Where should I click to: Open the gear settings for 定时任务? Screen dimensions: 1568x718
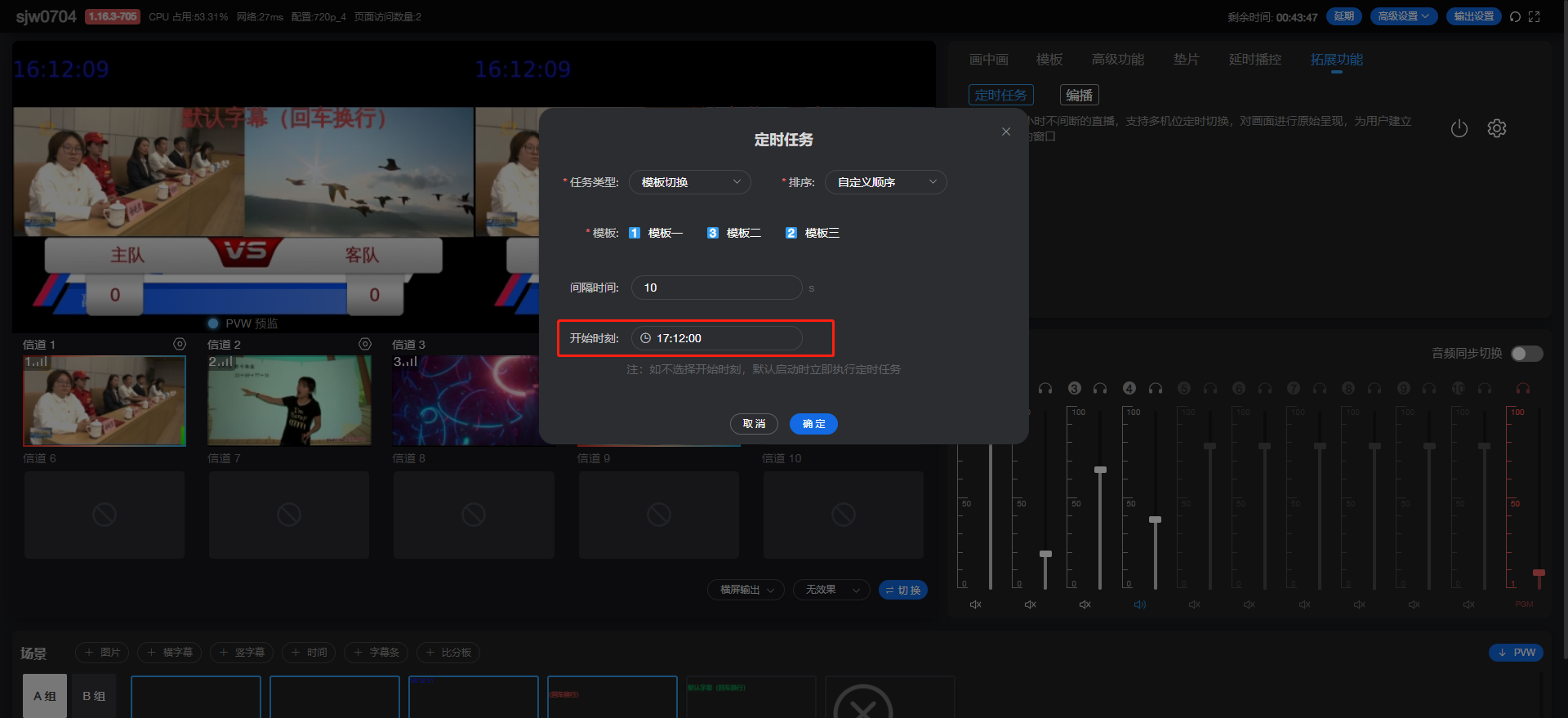(1496, 129)
